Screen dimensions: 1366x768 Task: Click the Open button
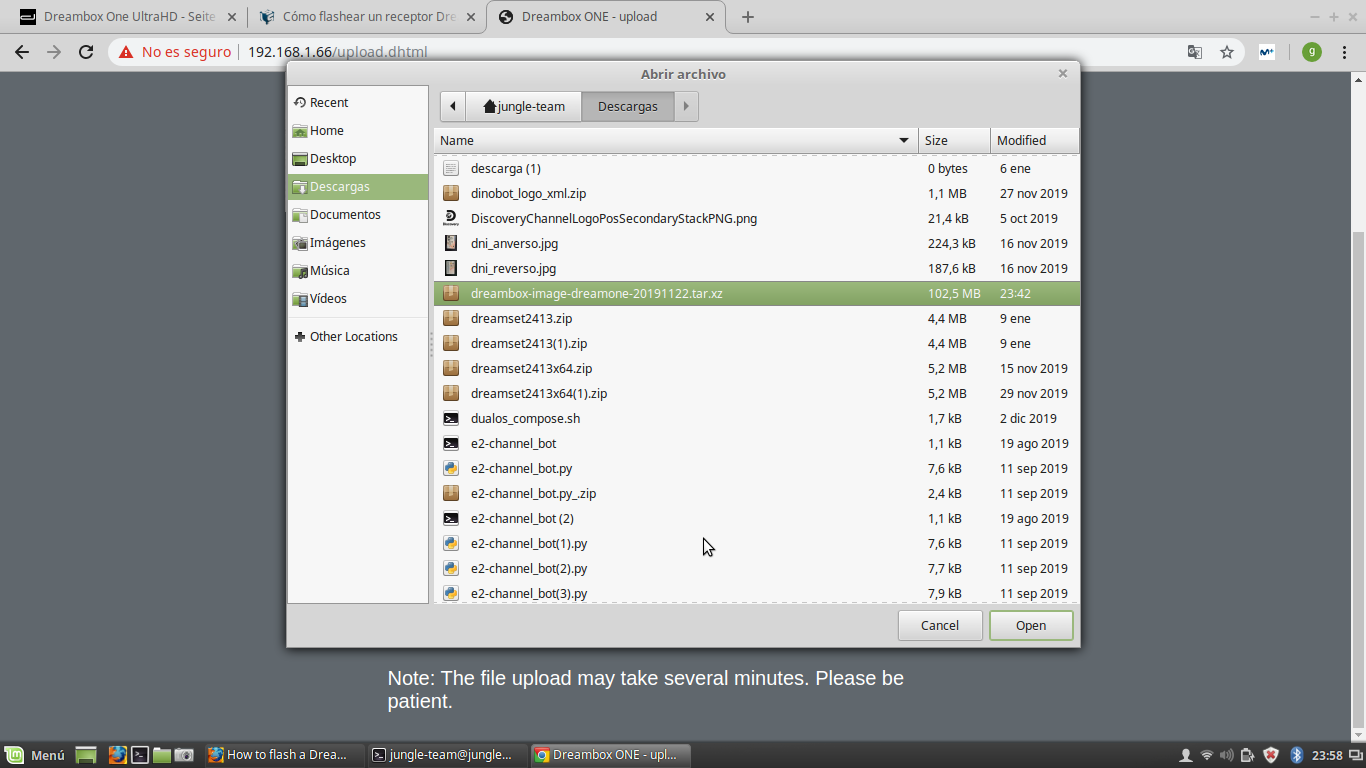pyautogui.click(x=1031, y=626)
